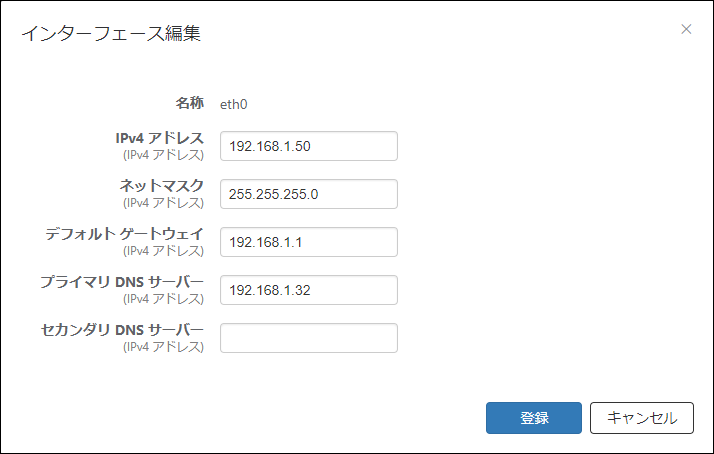714x454 pixels.
Task: Select the デフォルト ゲートウェイ field 192.168.1.1
Action: 309,242
